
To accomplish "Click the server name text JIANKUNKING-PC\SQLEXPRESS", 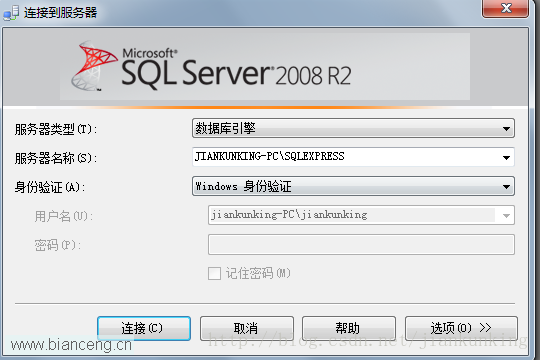I will [x=270, y=156].
